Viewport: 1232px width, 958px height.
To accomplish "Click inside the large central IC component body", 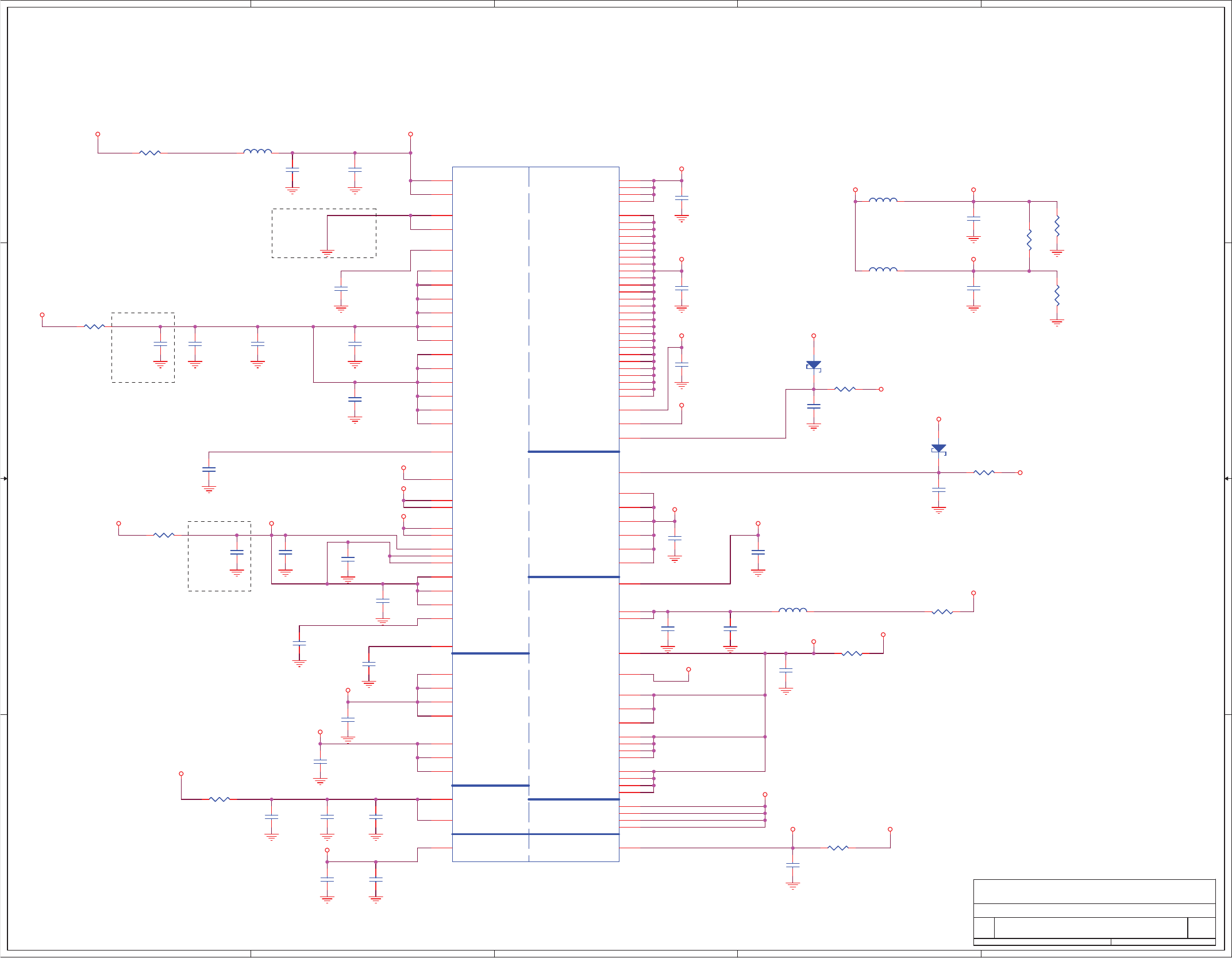I will coord(536,514).
